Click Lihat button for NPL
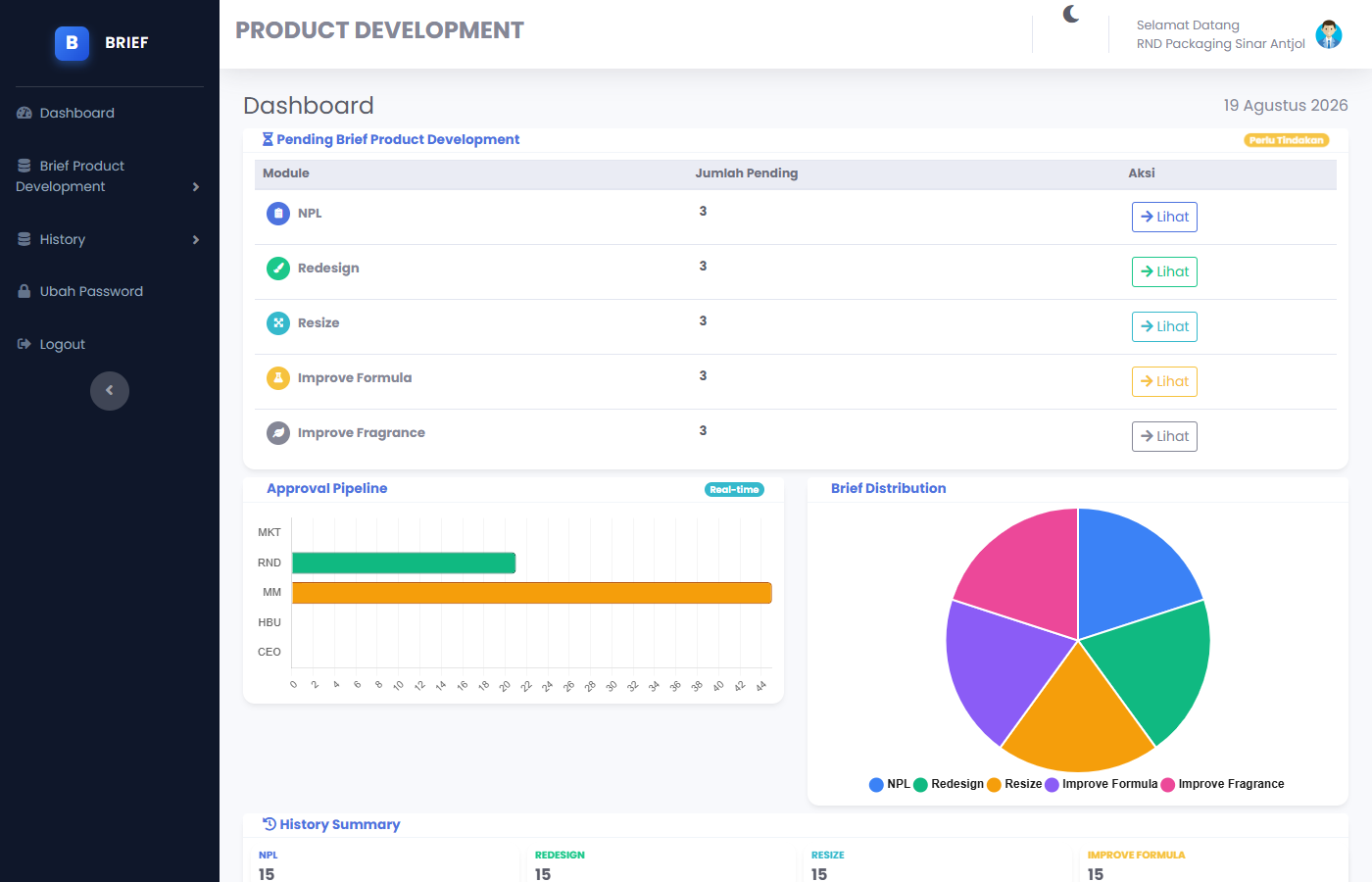 tap(1164, 217)
